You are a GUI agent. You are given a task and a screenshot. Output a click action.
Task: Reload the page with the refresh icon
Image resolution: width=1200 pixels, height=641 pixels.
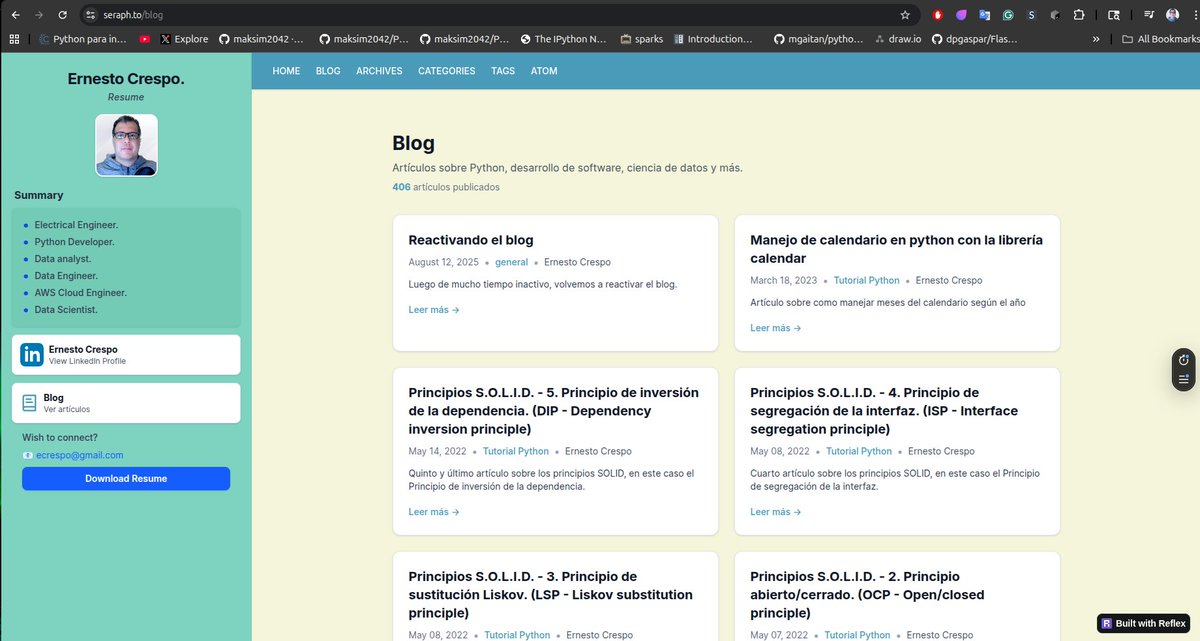point(62,15)
